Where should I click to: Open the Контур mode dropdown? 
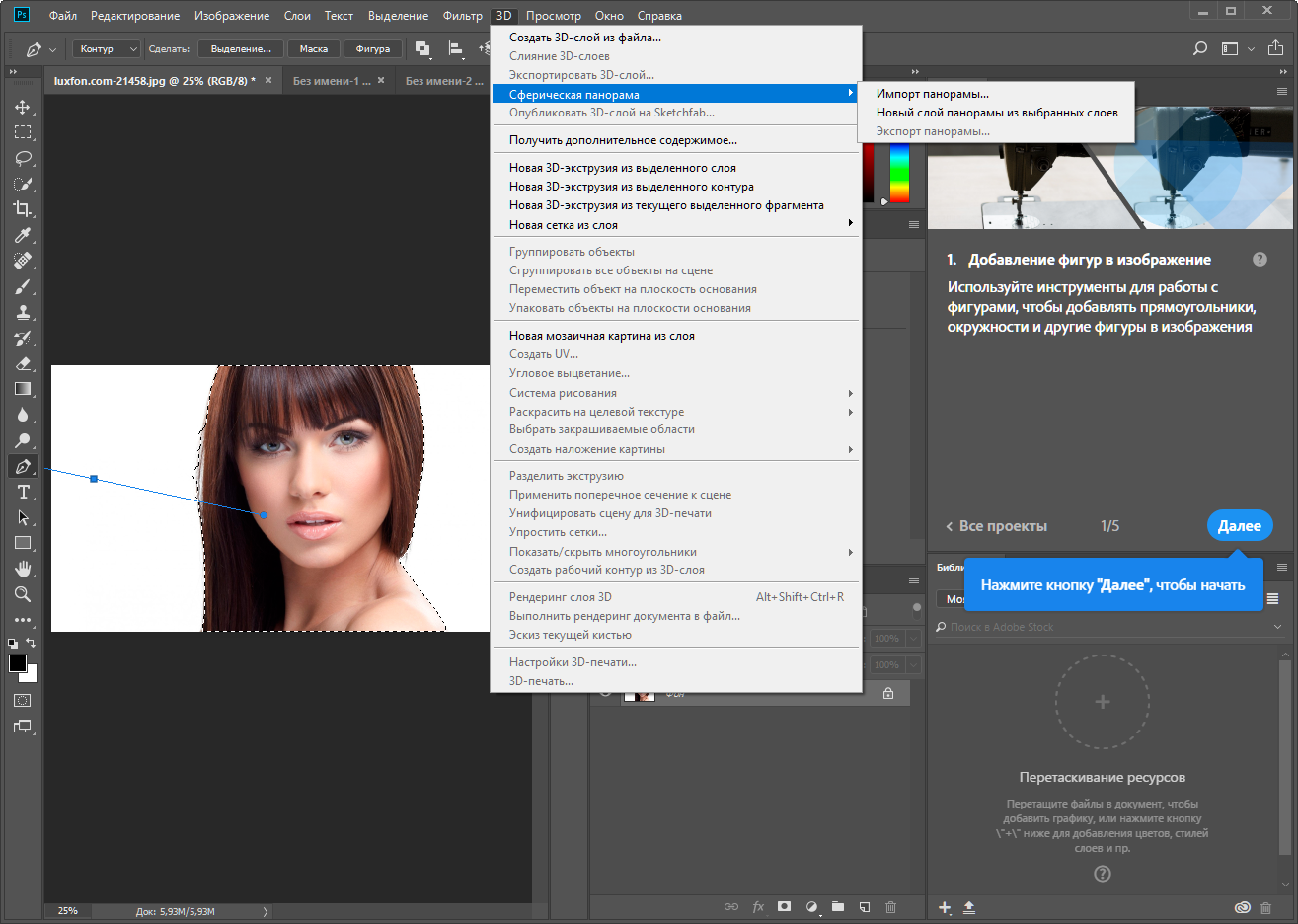tap(107, 49)
